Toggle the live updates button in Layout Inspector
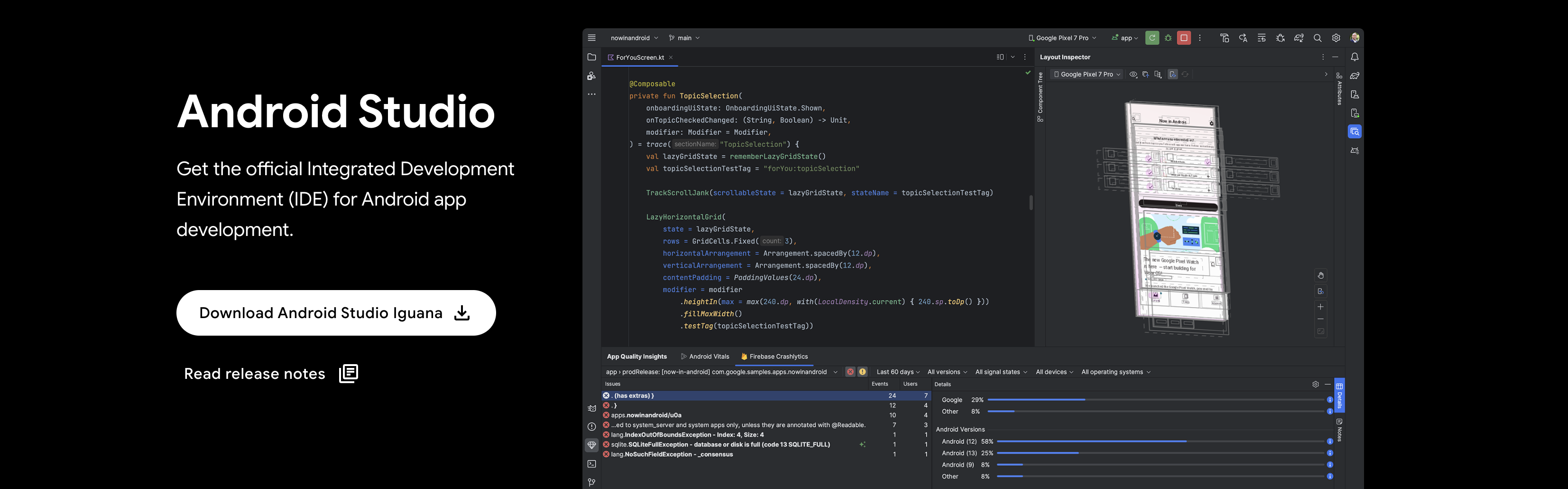Image resolution: width=1568 pixels, height=489 pixels. [x=1172, y=74]
